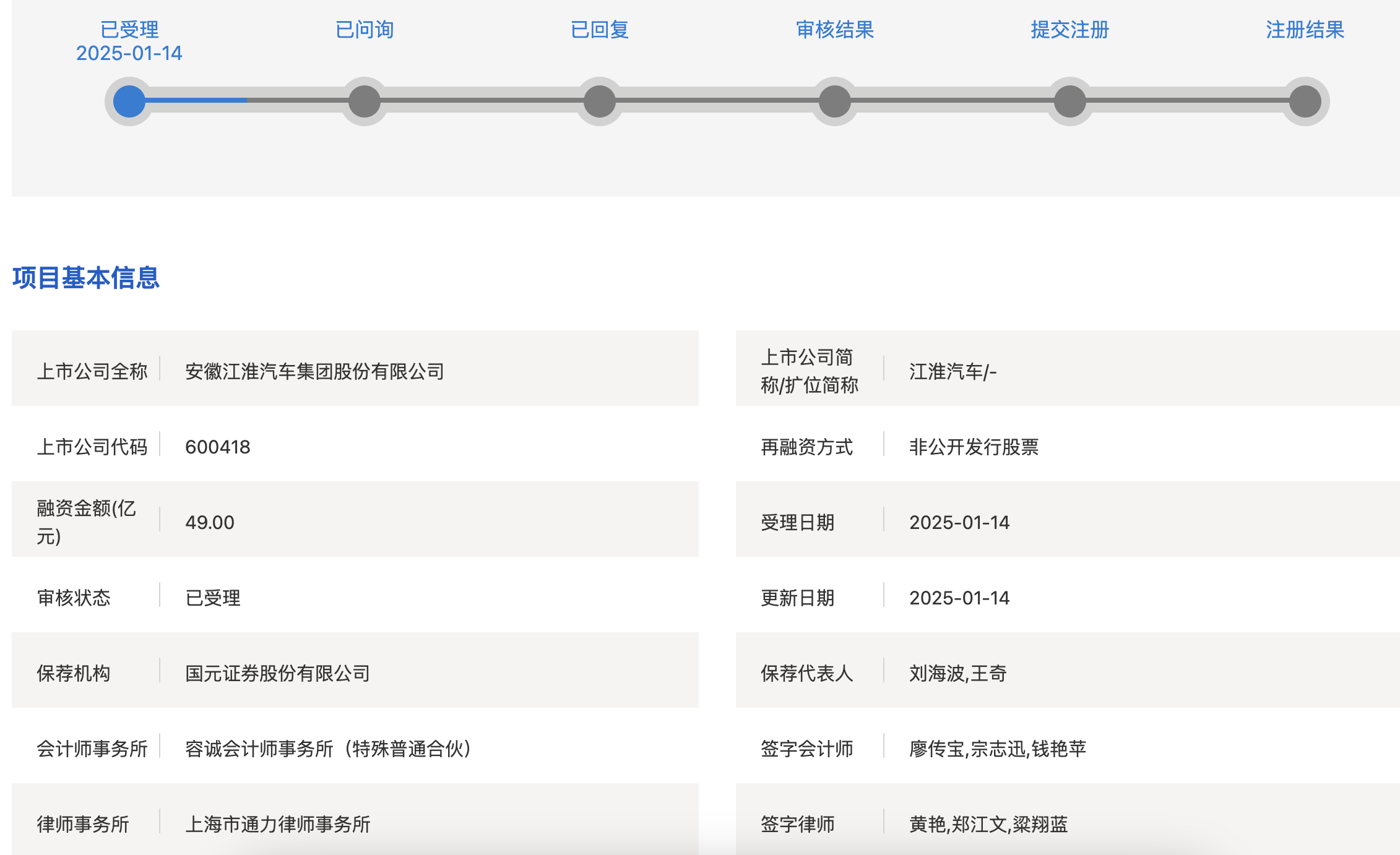
Task: Select company name 安徽江淮汽车集团股份有限公司
Action: click(314, 371)
